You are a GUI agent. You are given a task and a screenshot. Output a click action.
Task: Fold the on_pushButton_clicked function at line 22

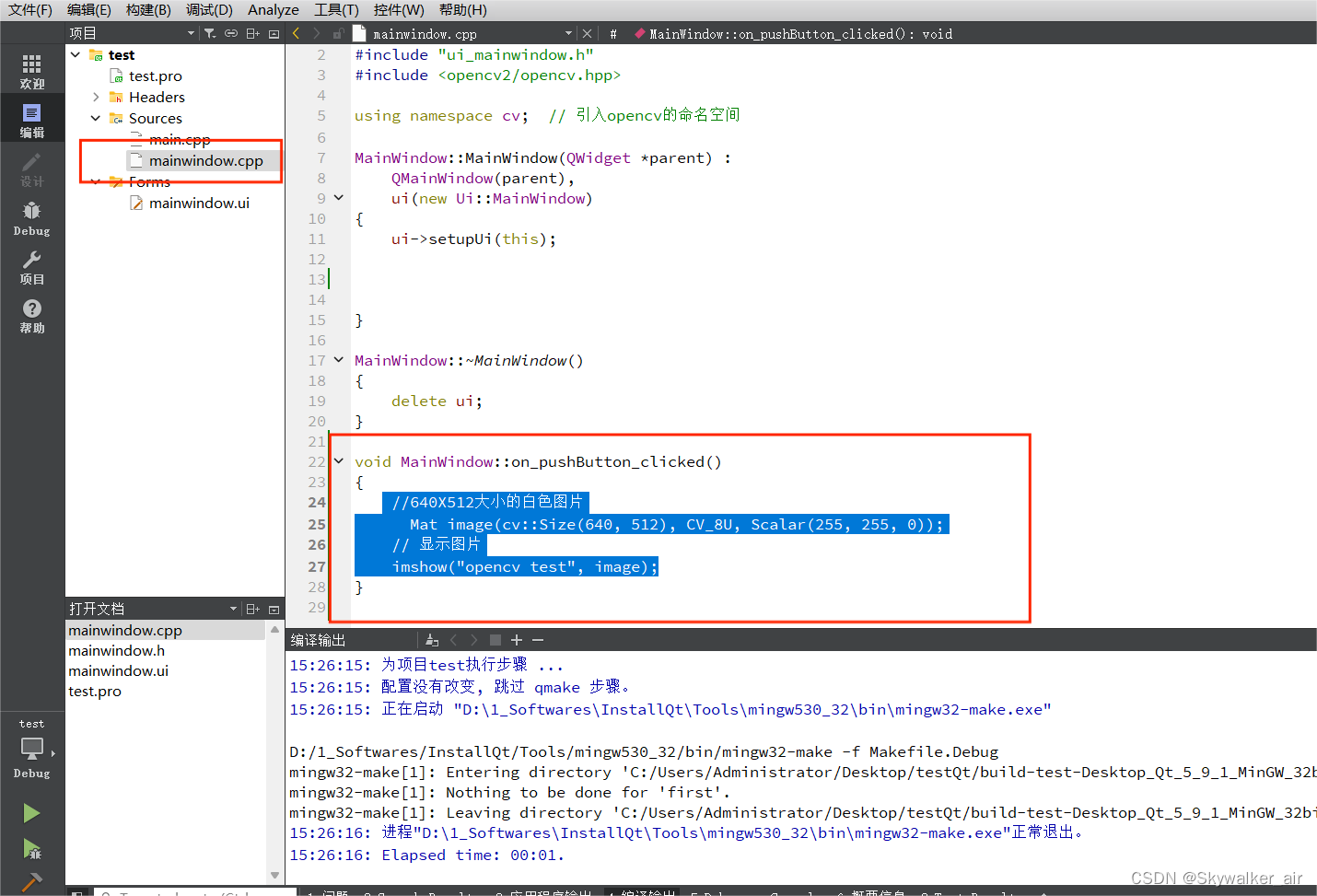tap(338, 460)
